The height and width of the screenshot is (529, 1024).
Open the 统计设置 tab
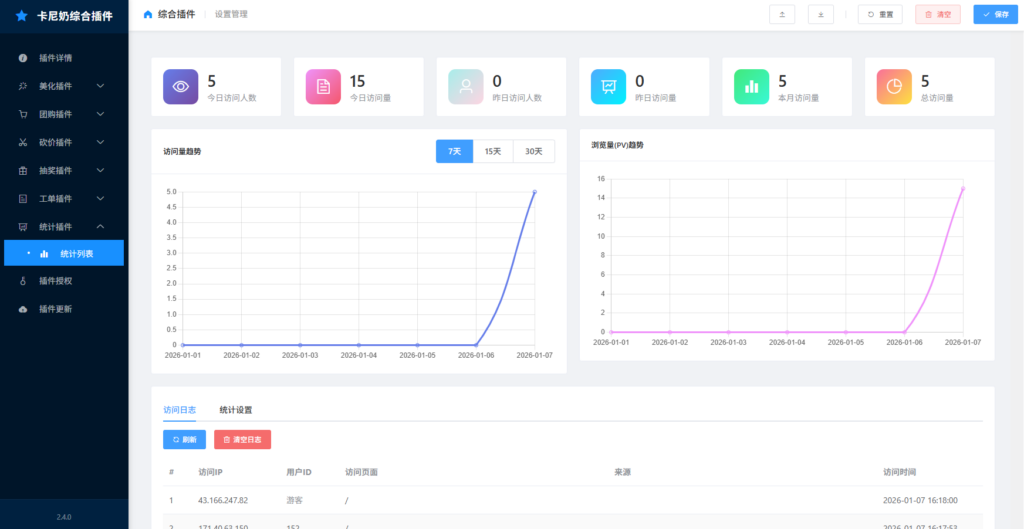(236, 410)
